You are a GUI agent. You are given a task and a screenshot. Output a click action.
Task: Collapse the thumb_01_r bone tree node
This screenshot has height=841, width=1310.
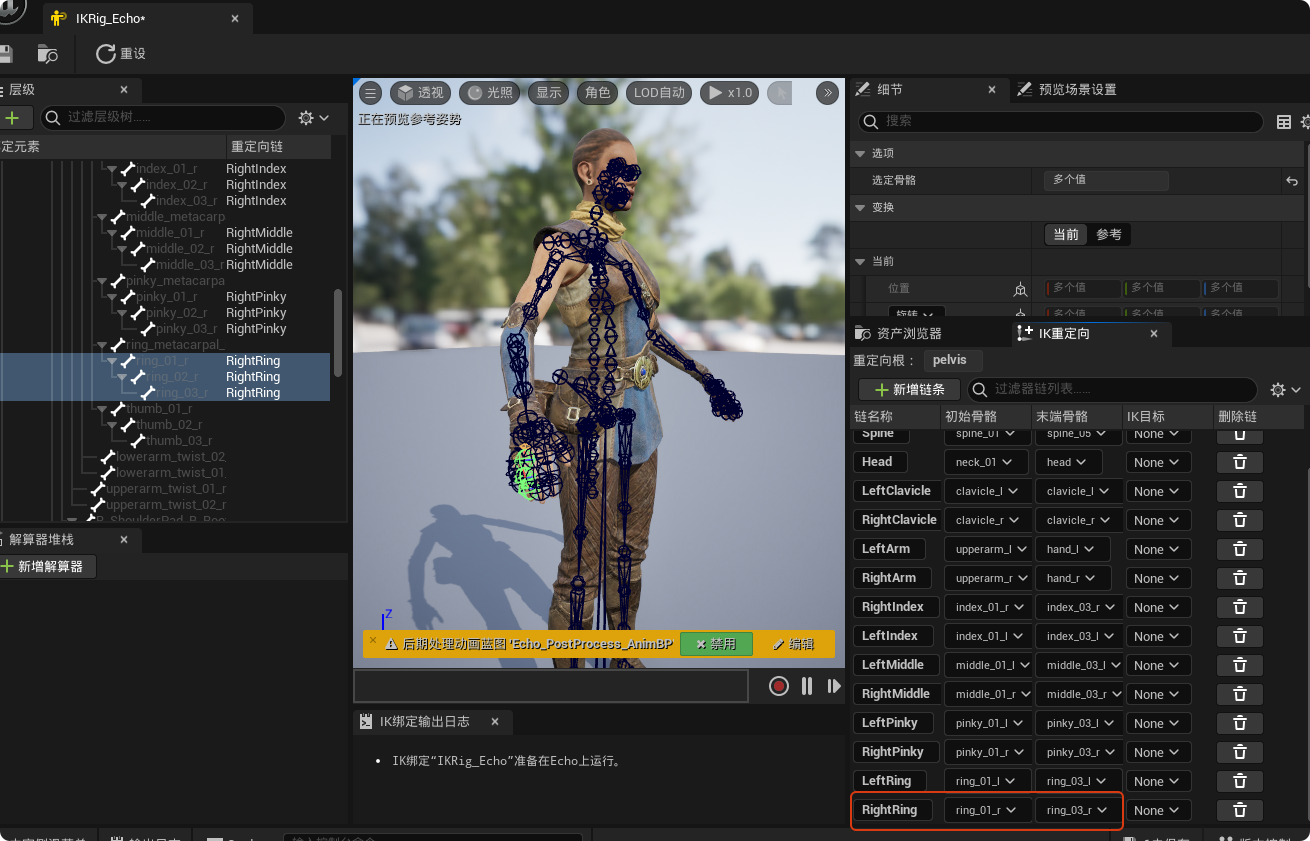tap(103, 409)
